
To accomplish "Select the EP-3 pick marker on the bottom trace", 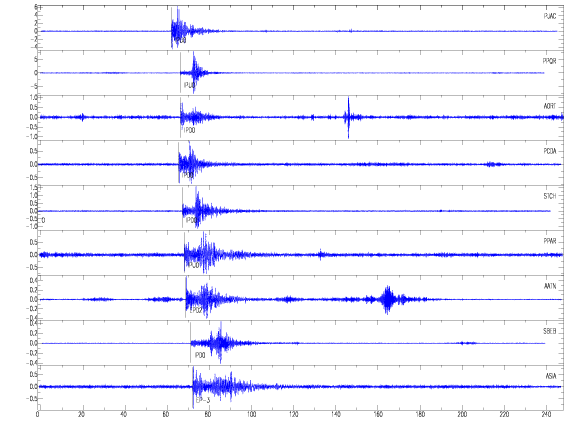I will click(x=203, y=400).
